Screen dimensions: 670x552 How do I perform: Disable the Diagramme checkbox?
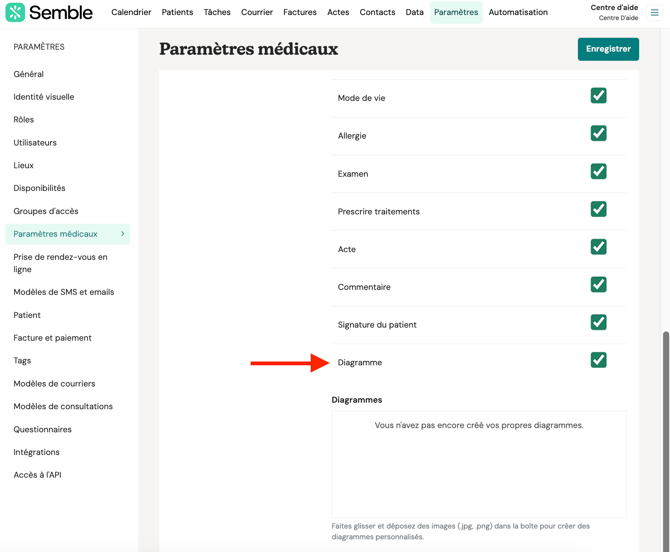click(598, 360)
